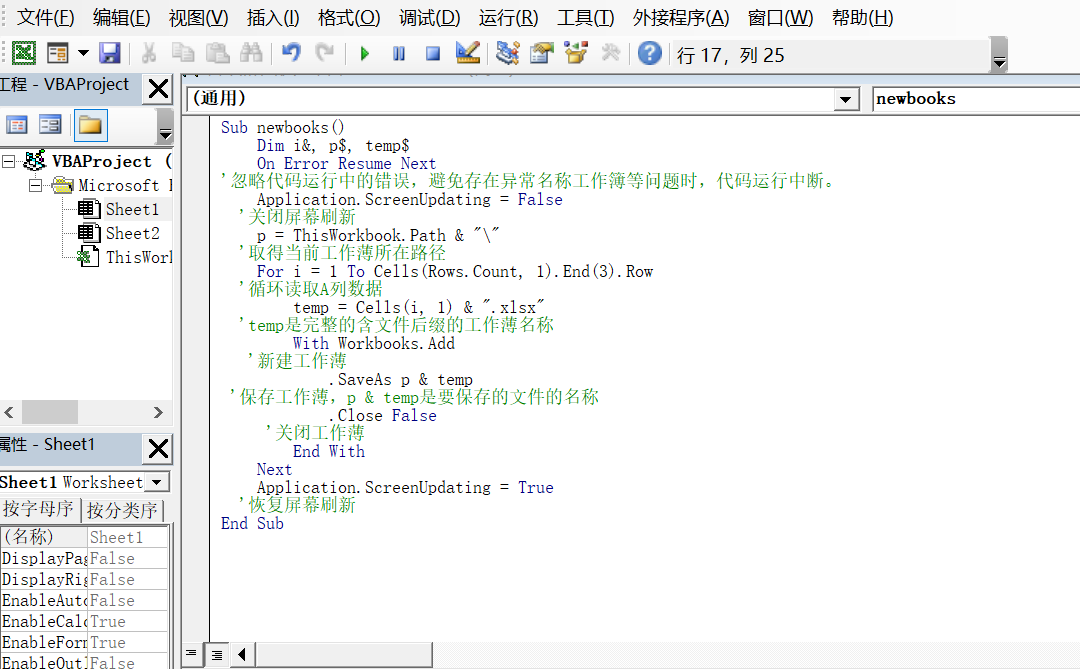Close the Sheet1 properties panel

point(158,449)
